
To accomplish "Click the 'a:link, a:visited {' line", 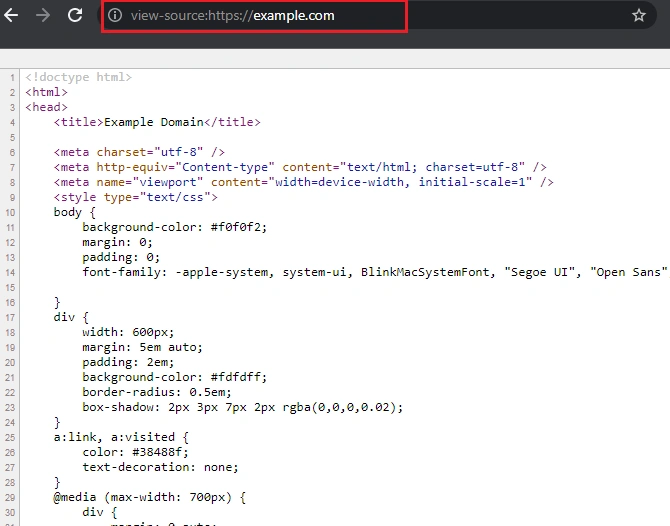I will pos(121,437).
